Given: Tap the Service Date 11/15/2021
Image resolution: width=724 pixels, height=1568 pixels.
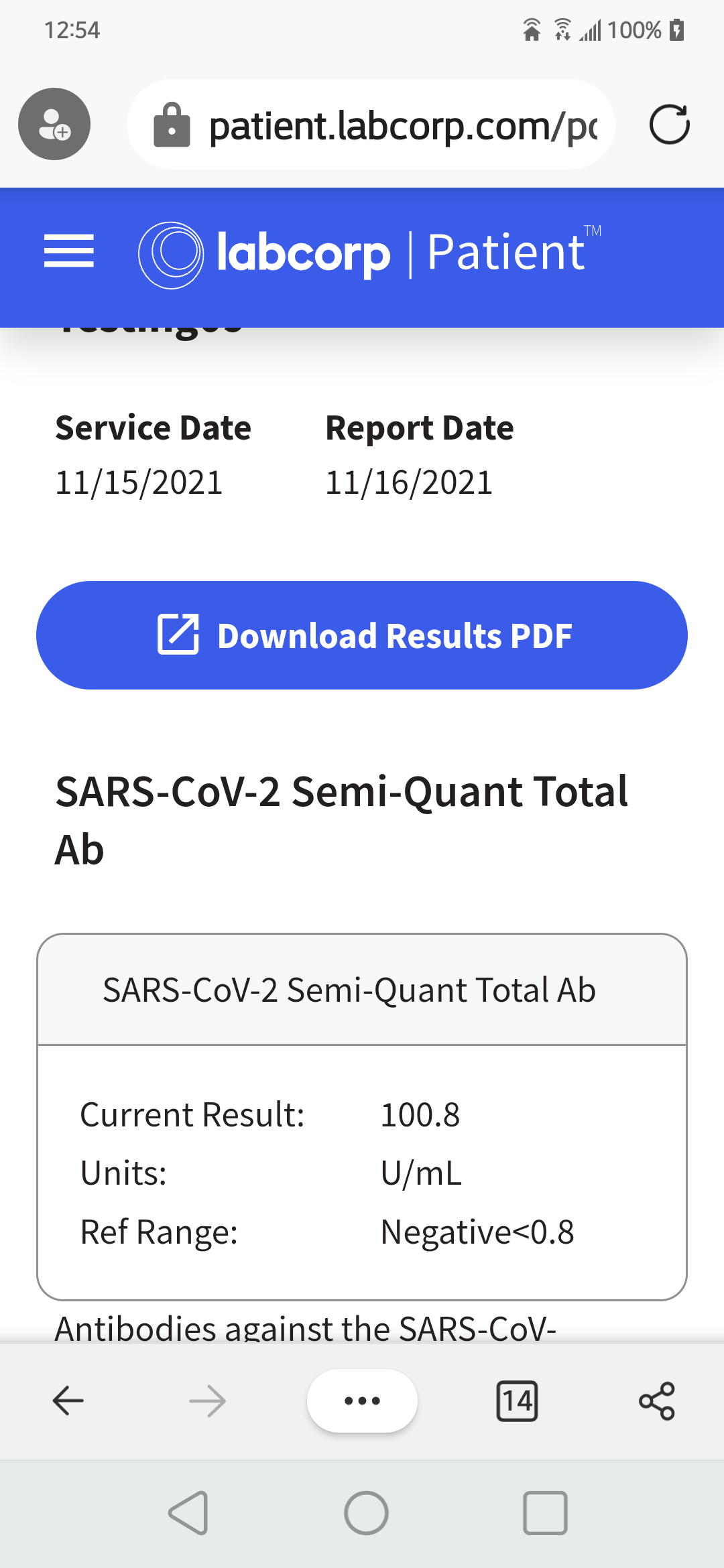Looking at the screenshot, I should coord(139,482).
